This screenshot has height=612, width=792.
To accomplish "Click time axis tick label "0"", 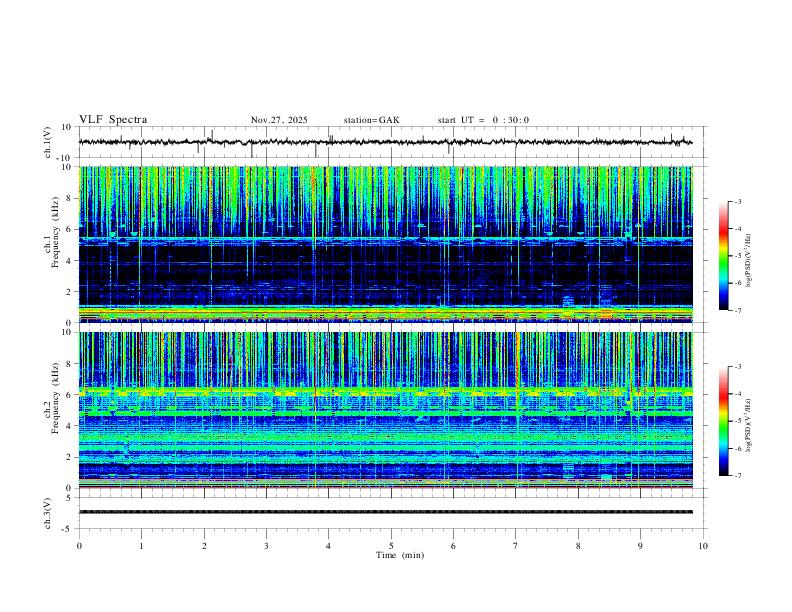I will [79, 546].
